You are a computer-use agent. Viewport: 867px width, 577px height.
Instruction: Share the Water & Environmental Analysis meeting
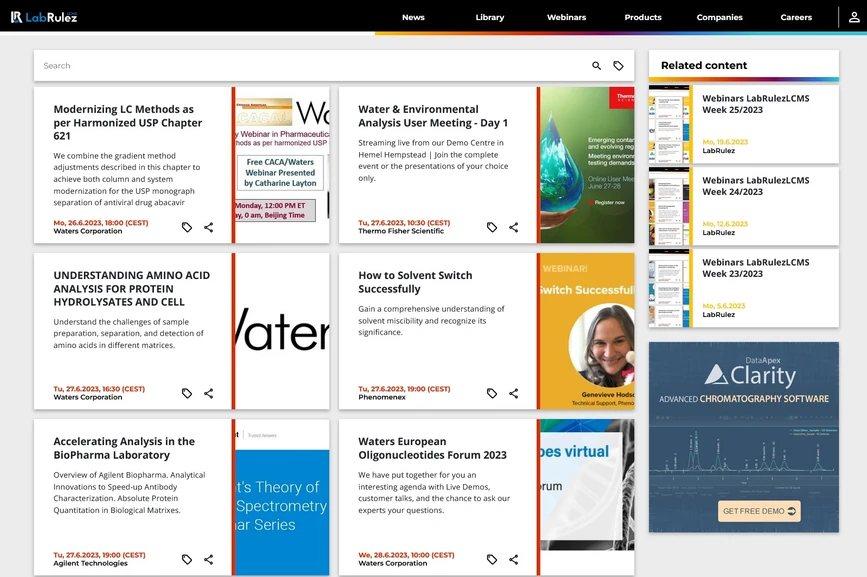514,227
